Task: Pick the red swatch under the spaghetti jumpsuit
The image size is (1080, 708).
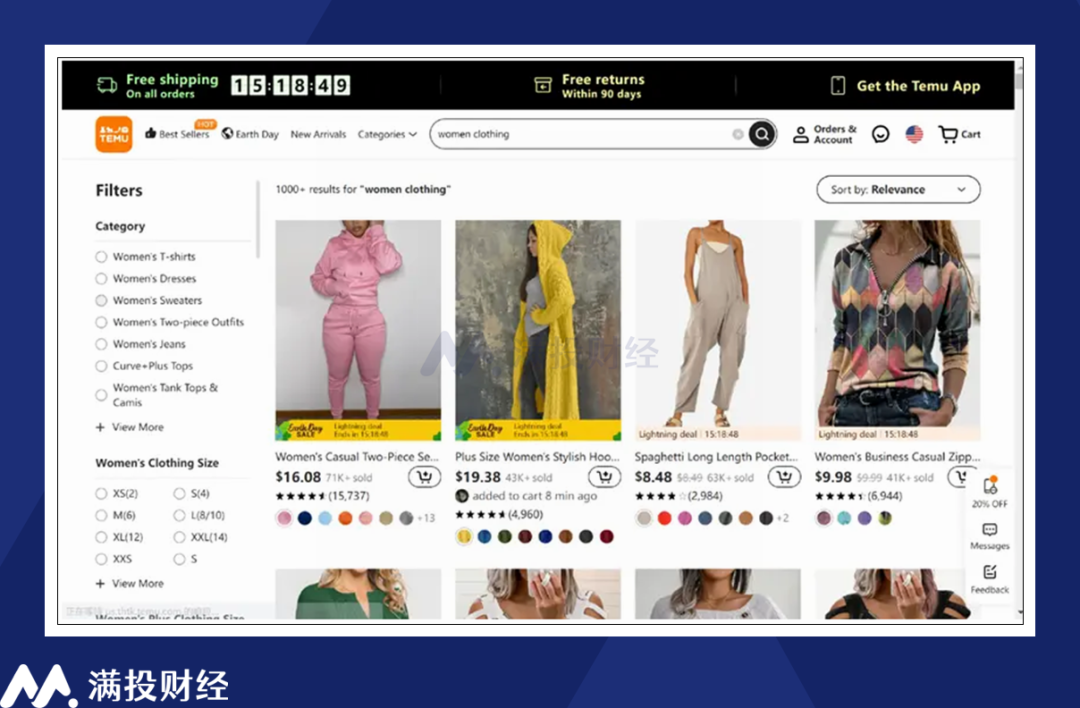Action: pos(664,518)
